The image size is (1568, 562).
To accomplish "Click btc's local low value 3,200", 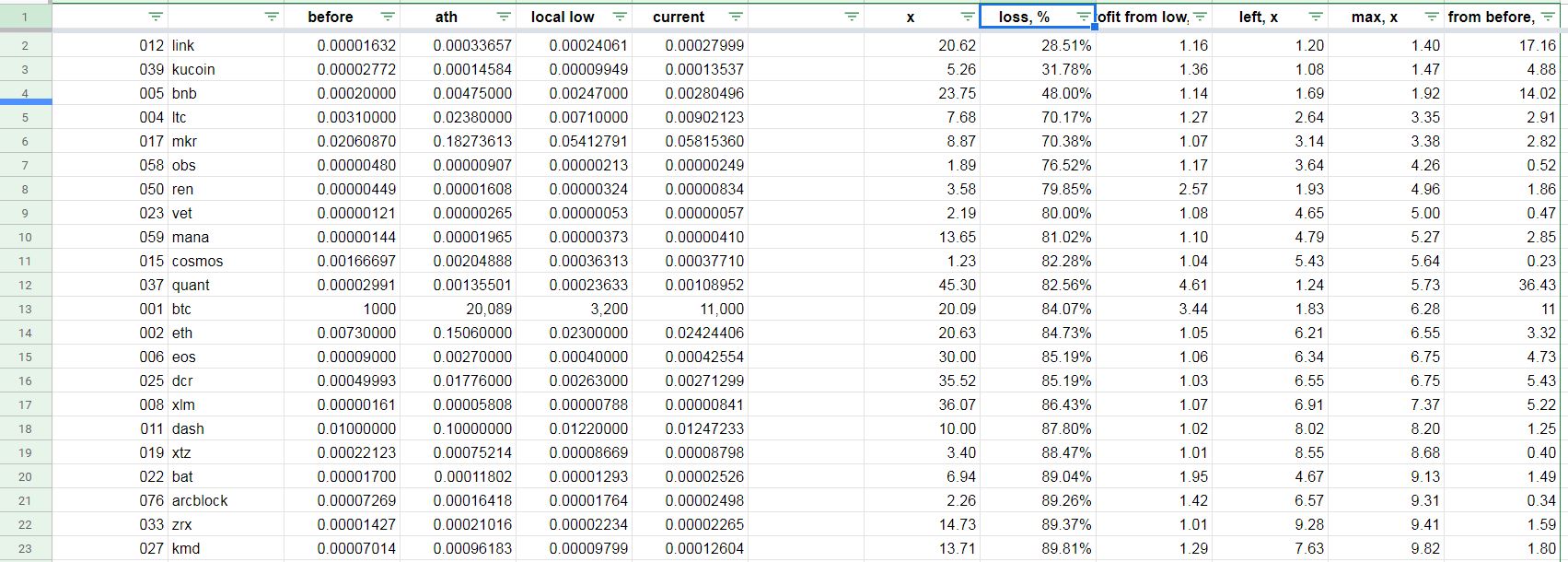I will click(574, 309).
